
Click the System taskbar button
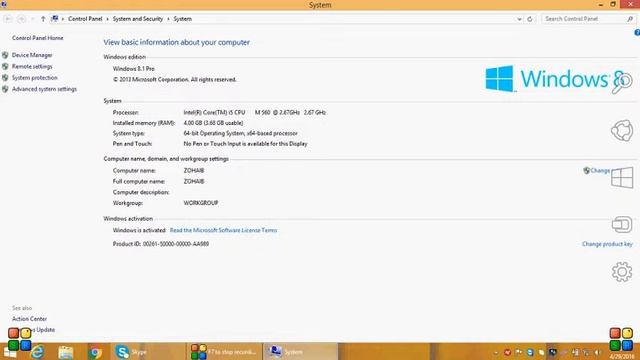tap(301, 352)
